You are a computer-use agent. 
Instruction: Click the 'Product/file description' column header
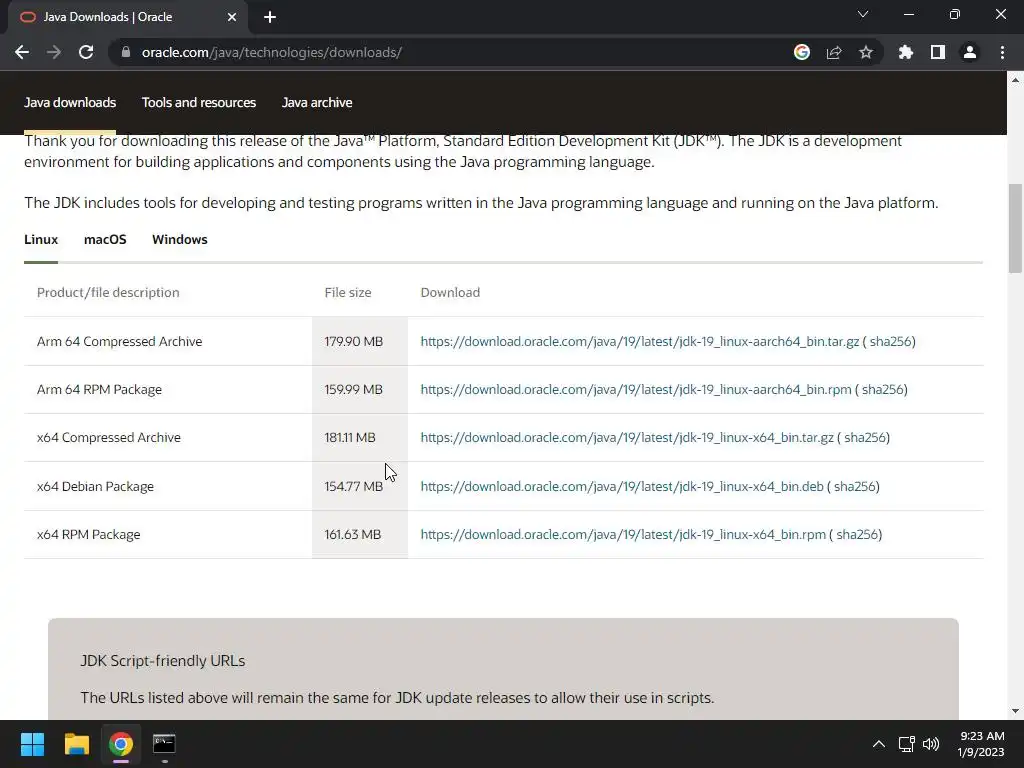point(108,293)
